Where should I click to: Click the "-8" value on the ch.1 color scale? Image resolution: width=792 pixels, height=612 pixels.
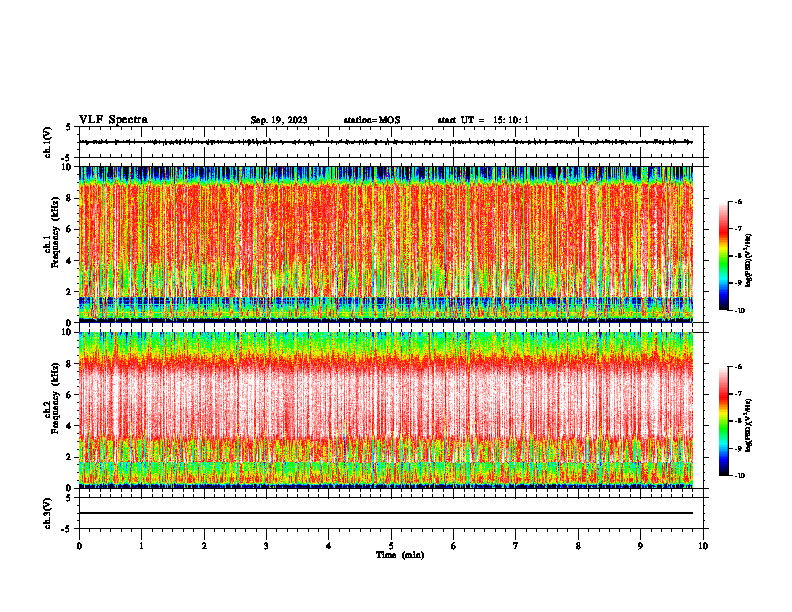(738, 256)
